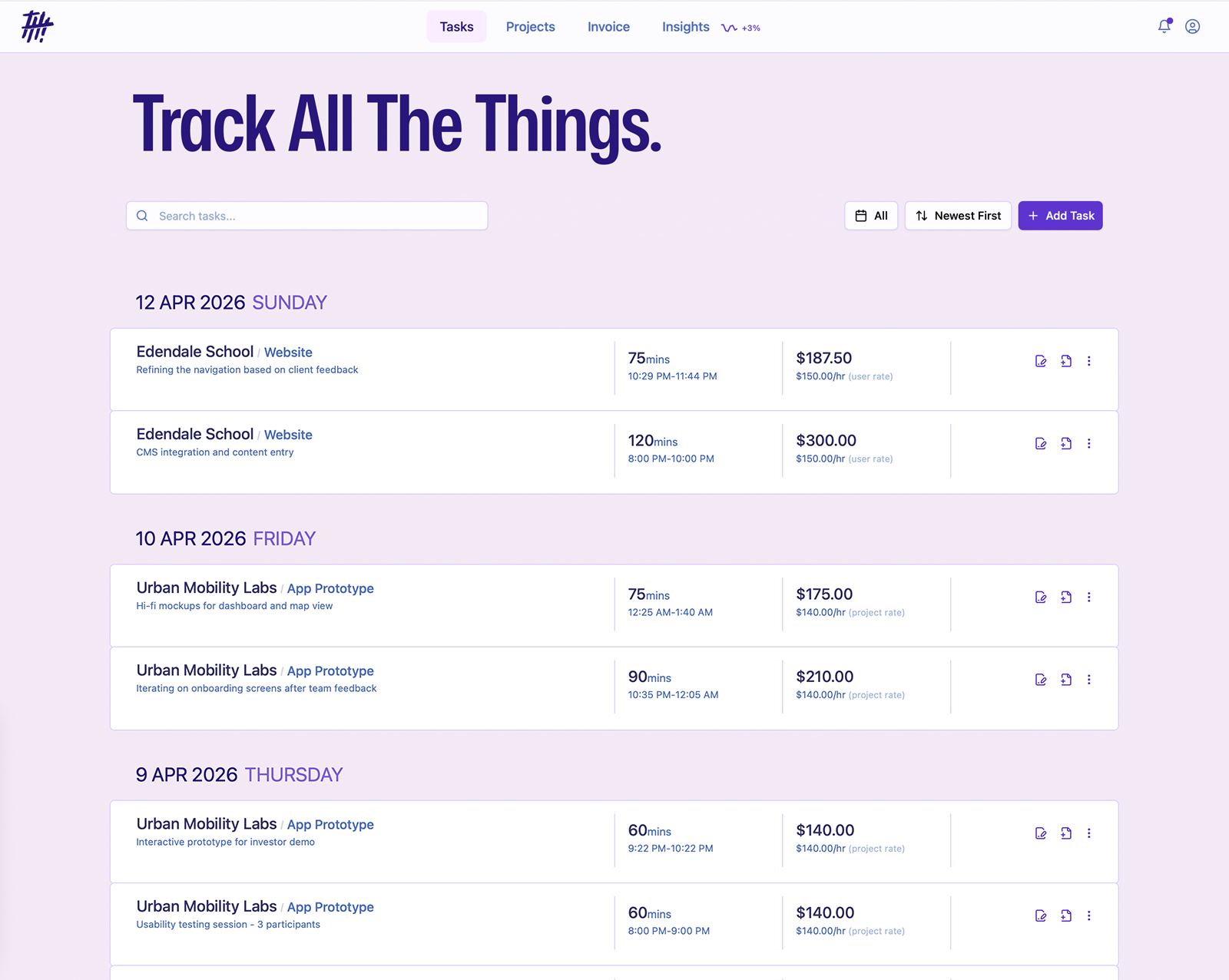
Task: Open the notifications bell
Action: (x=1164, y=25)
